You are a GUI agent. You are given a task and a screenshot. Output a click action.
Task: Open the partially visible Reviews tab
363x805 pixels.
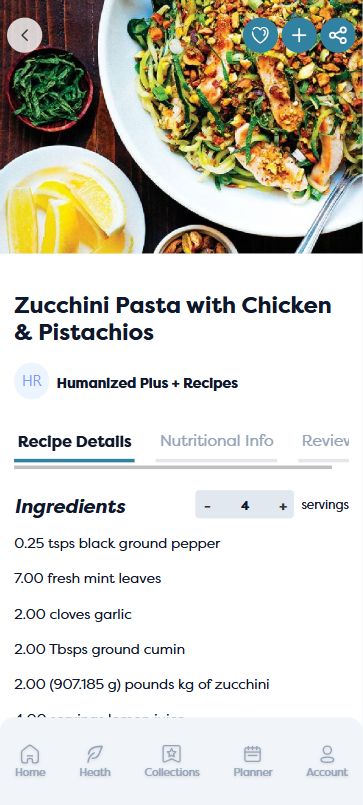(x=324, y=441)
